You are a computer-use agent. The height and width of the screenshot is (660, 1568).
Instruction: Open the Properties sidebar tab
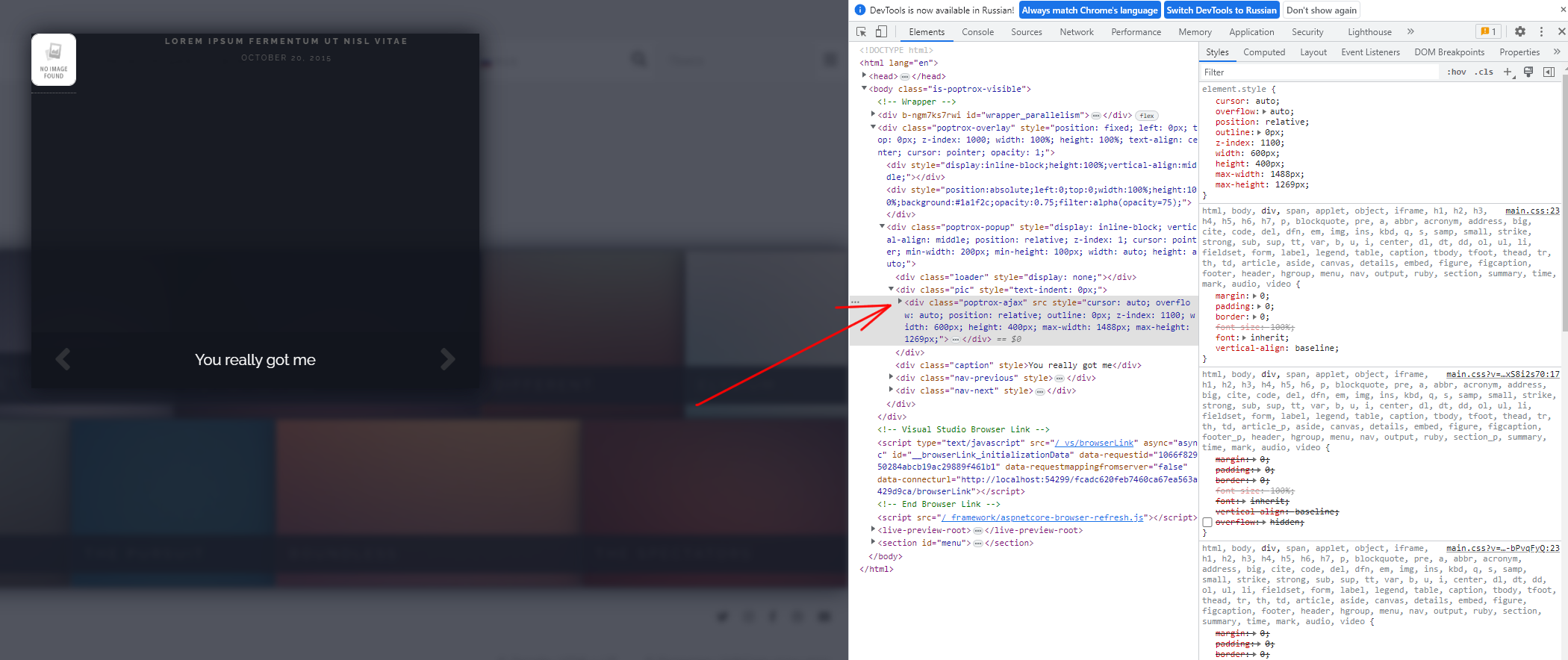pyautogui.click(x=1519, y=52)
